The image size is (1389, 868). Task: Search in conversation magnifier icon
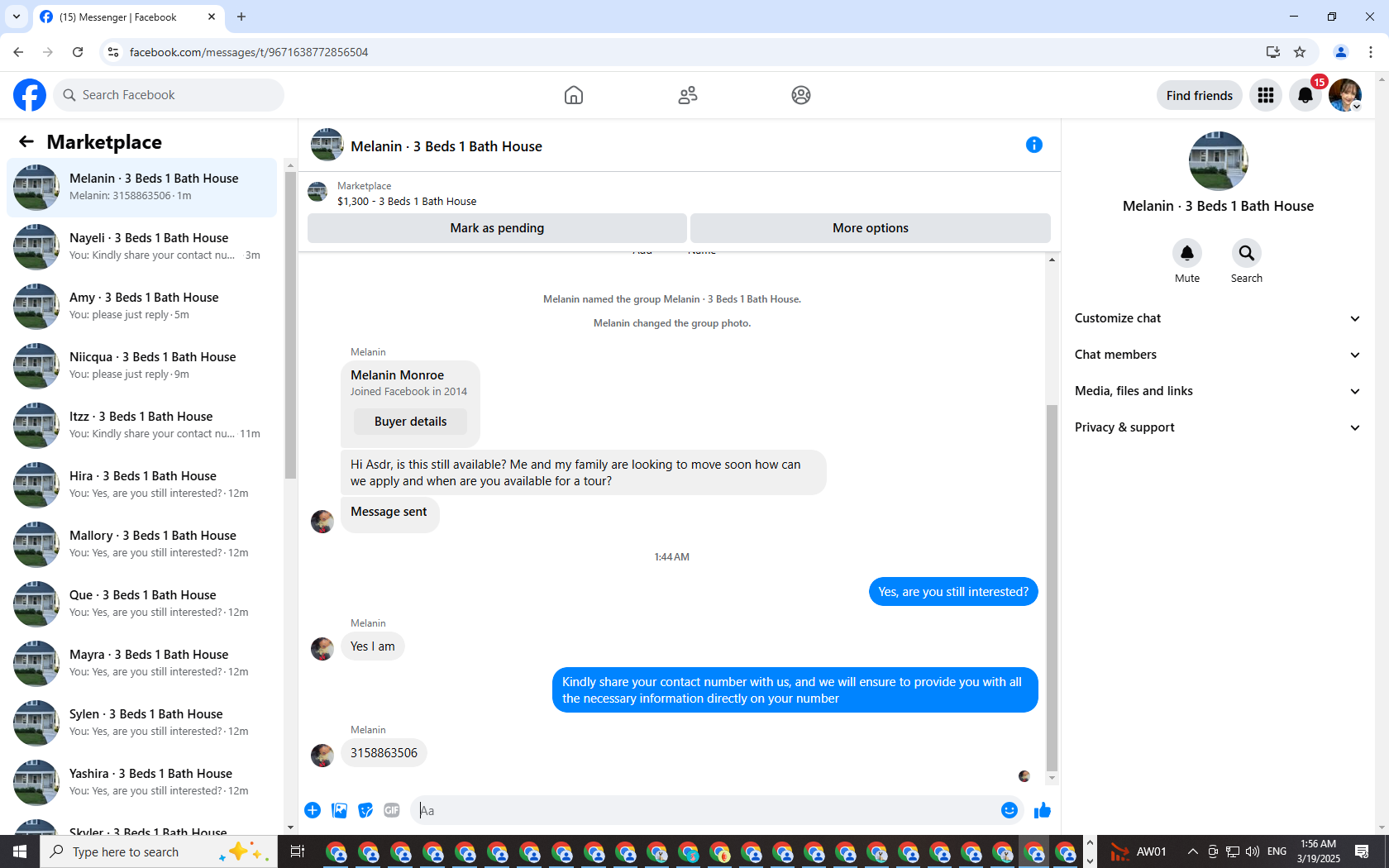1247,253
